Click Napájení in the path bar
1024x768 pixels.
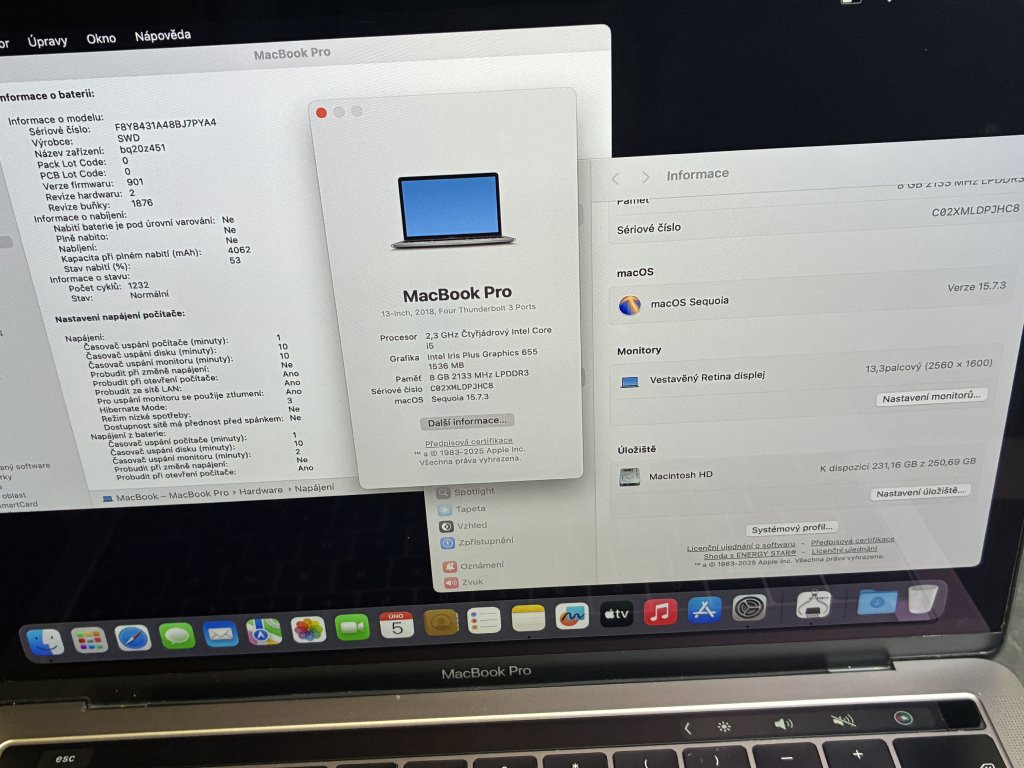click(314, 488)
